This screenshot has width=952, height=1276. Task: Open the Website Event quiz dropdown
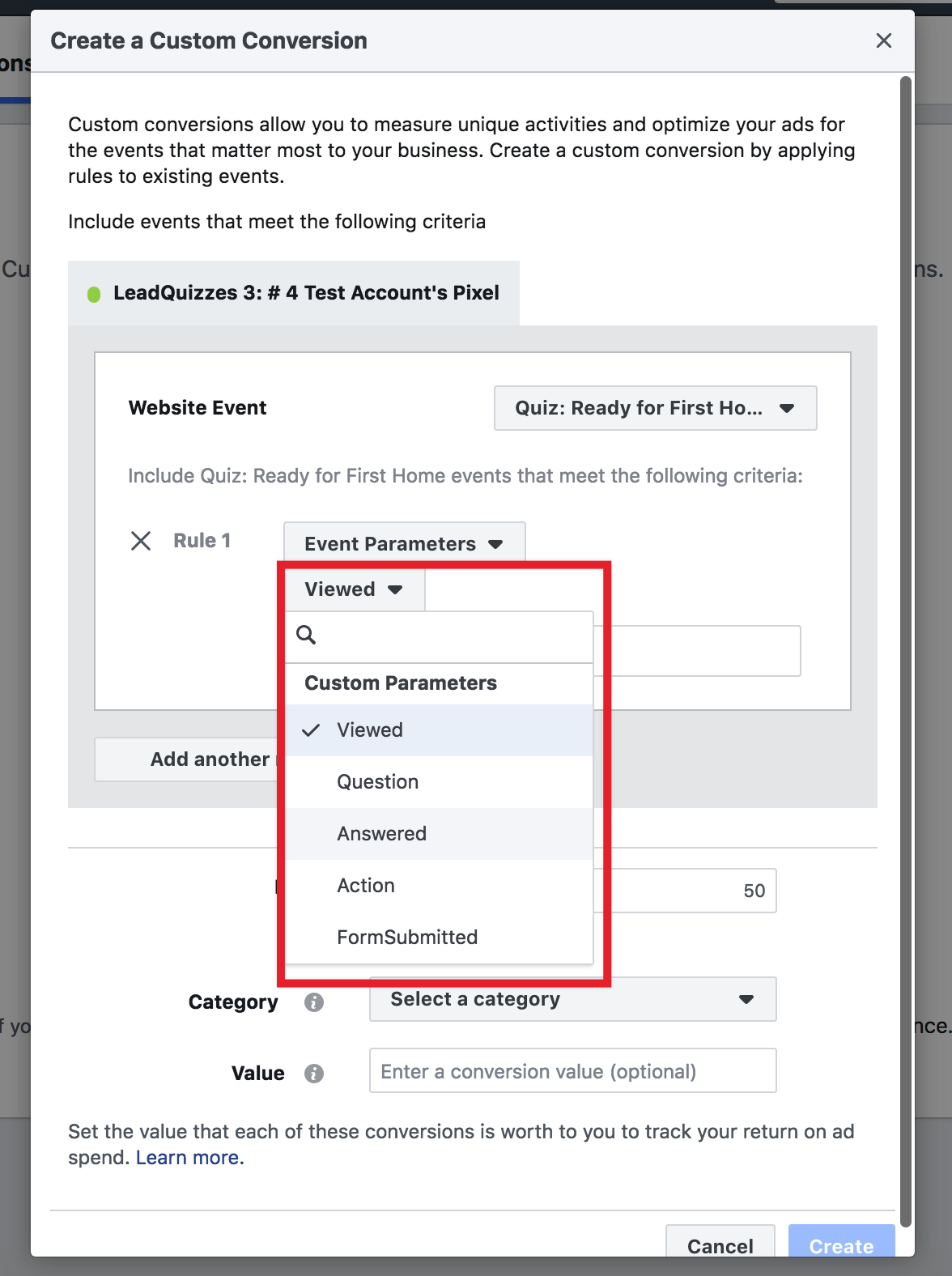coord(656,408)
